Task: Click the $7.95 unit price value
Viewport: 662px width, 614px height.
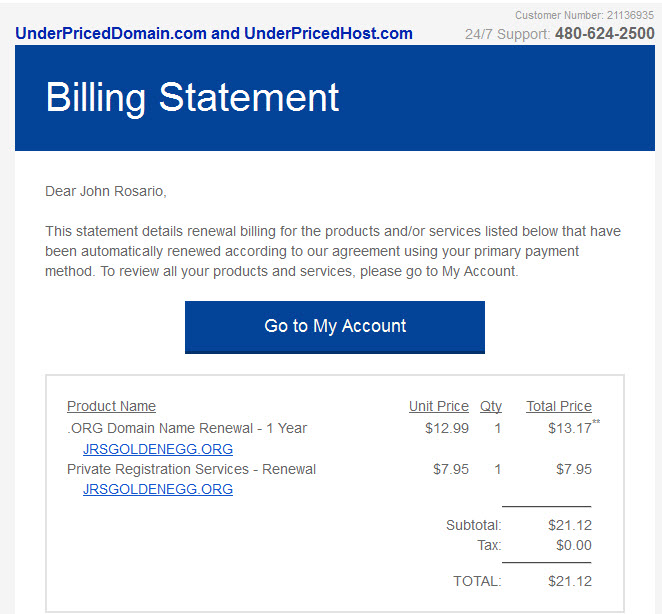Action: [x=451, y=469]
